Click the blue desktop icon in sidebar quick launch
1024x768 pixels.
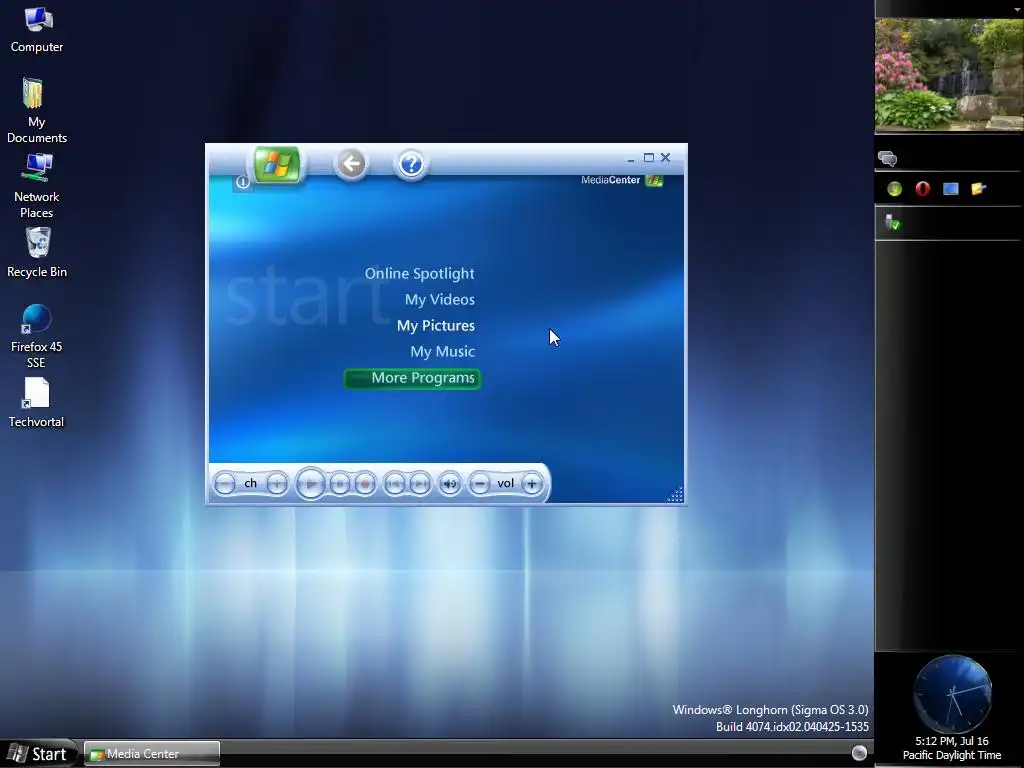pyautogui.click(x=951, y=189)
